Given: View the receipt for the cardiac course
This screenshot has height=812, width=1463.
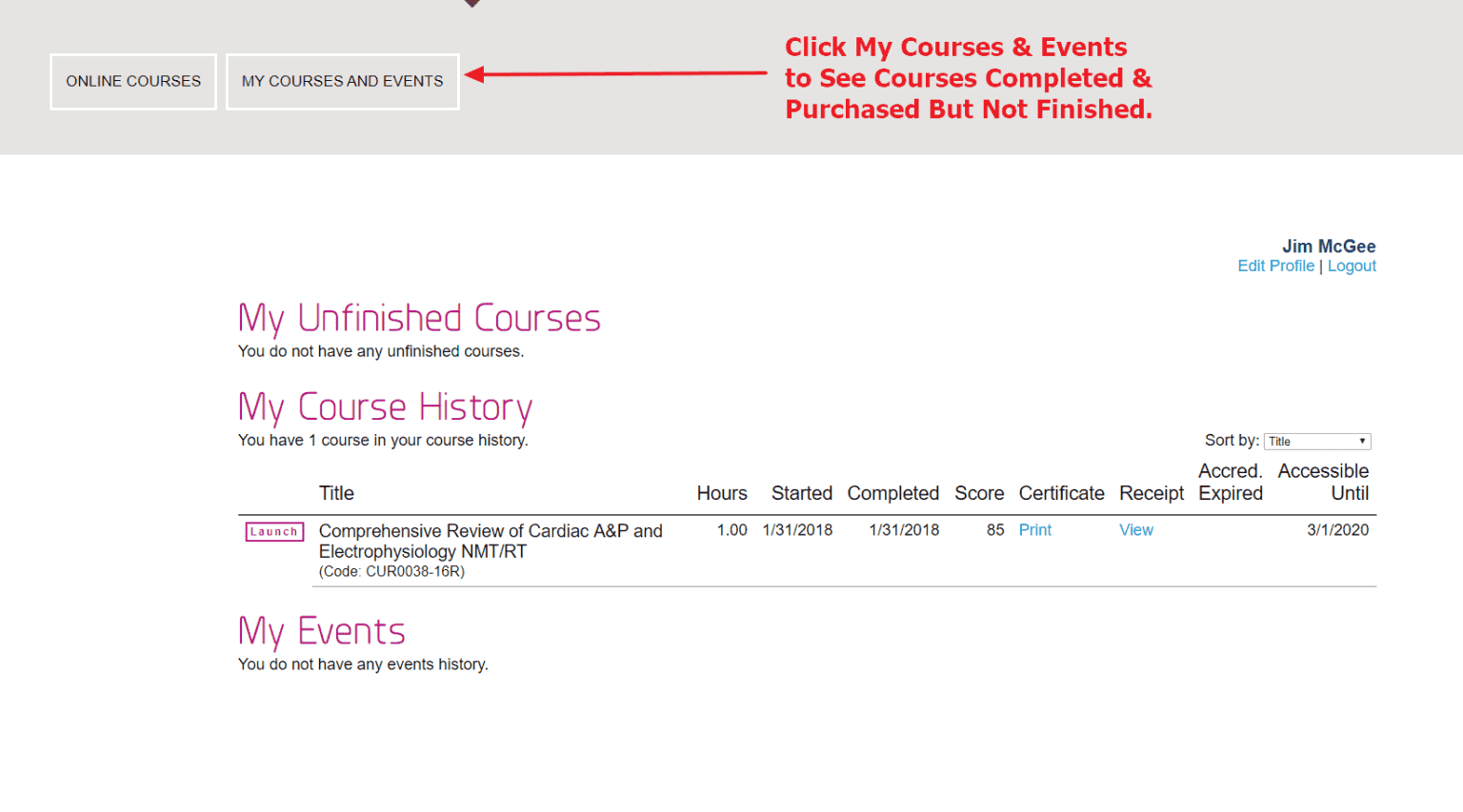Looking at the screenshot, I should coord(1135,529).
